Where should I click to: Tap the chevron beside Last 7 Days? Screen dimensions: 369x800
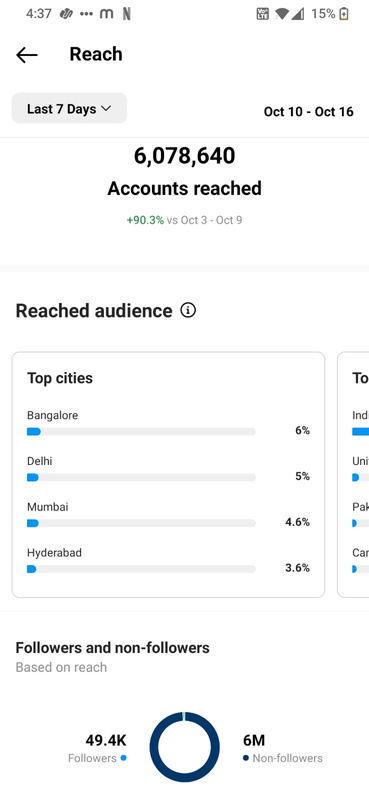tap(106, 109)
